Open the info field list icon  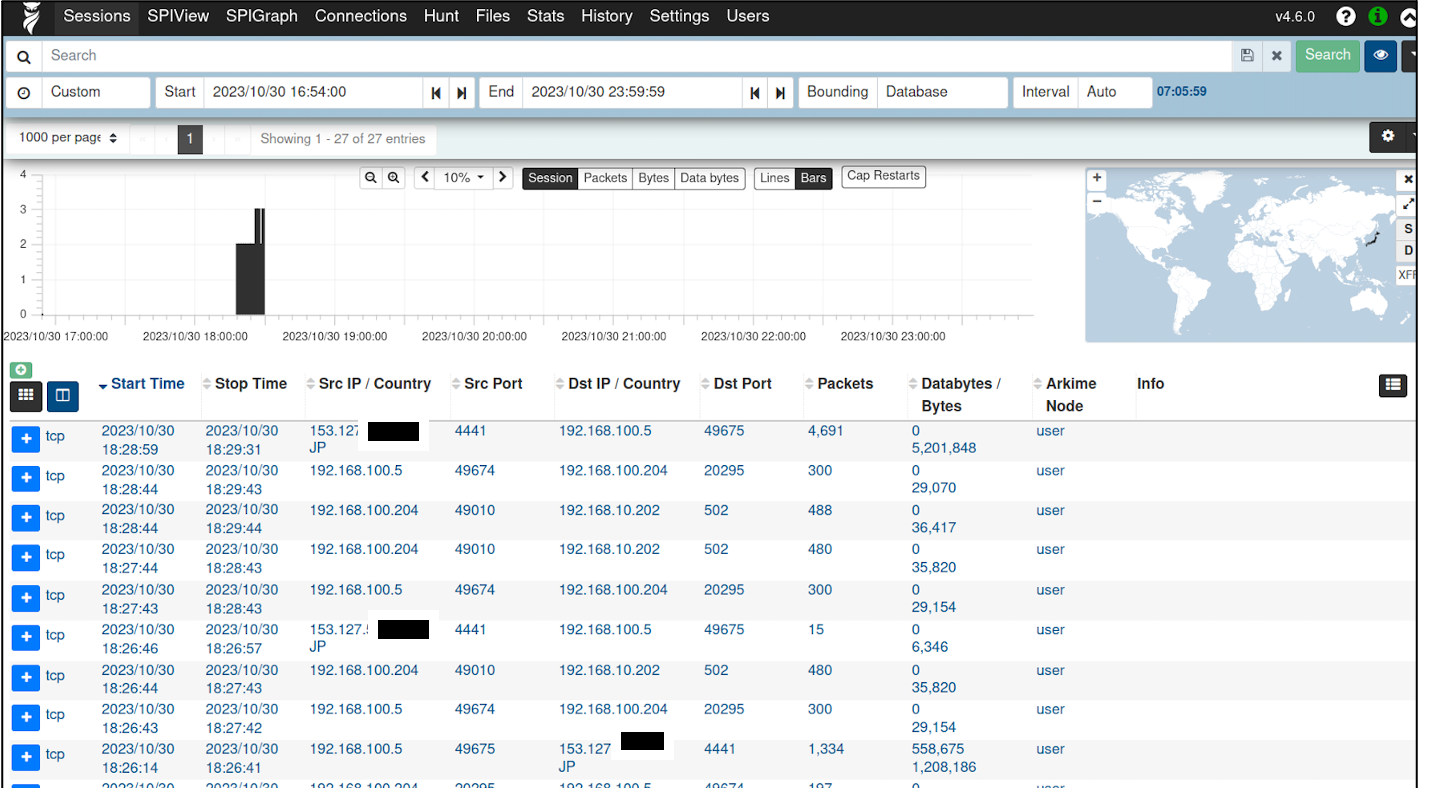1393,385
